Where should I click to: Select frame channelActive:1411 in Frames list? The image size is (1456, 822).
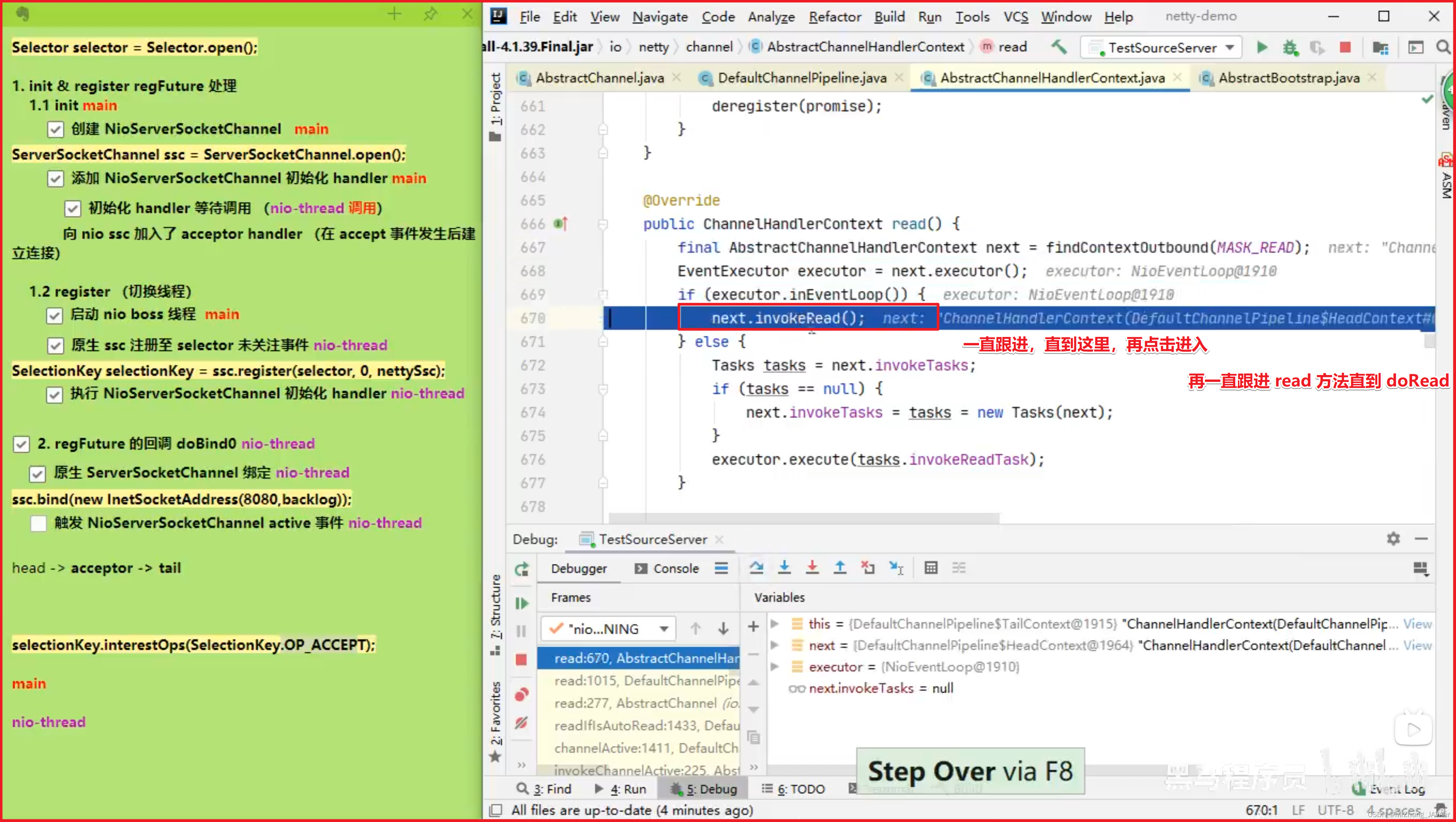[x=639, y=748]
